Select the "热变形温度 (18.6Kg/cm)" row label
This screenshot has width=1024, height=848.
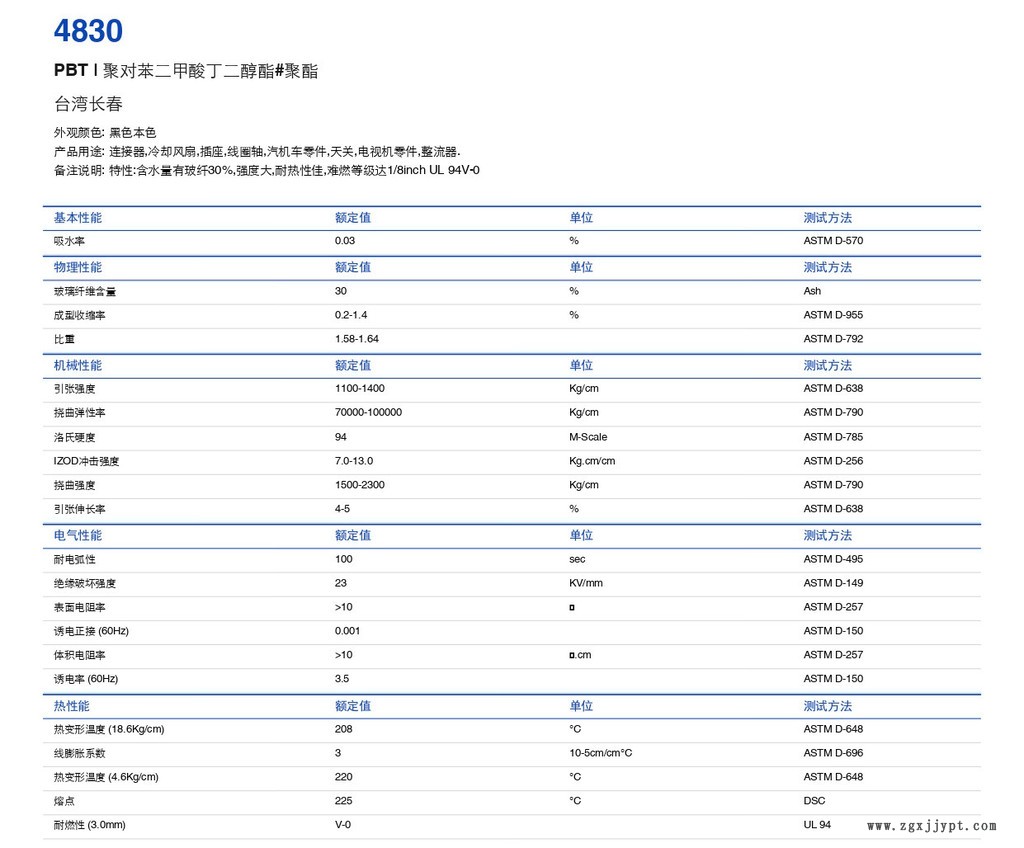click(109, 730)
